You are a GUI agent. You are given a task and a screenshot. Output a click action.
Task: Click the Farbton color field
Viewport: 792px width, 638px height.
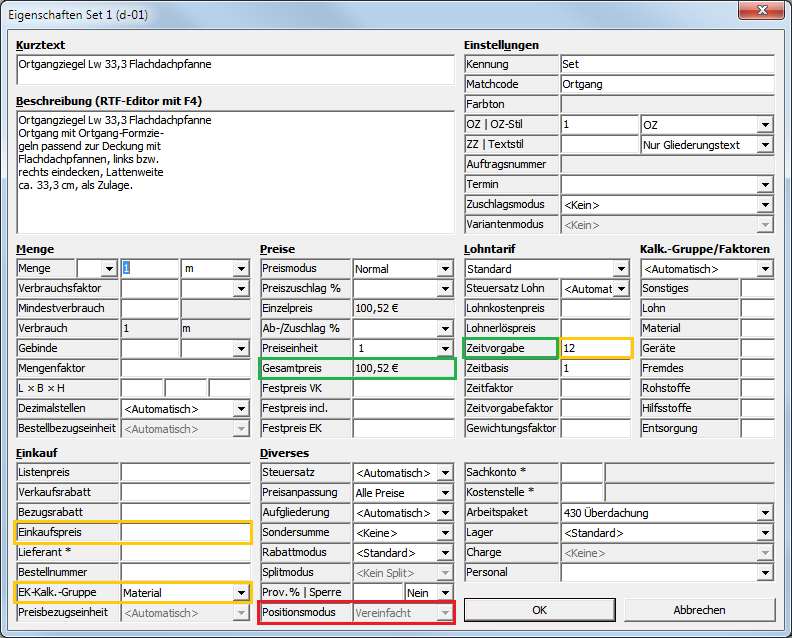pyautogui.click(x=667, y=104)
